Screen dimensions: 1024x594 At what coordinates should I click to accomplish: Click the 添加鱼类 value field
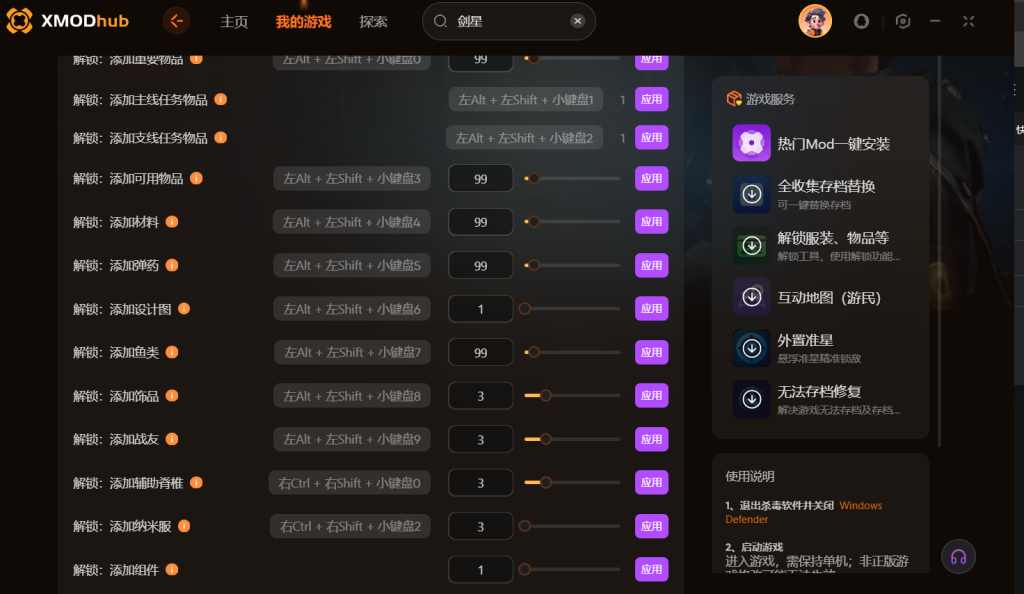[x=481, y=352]
